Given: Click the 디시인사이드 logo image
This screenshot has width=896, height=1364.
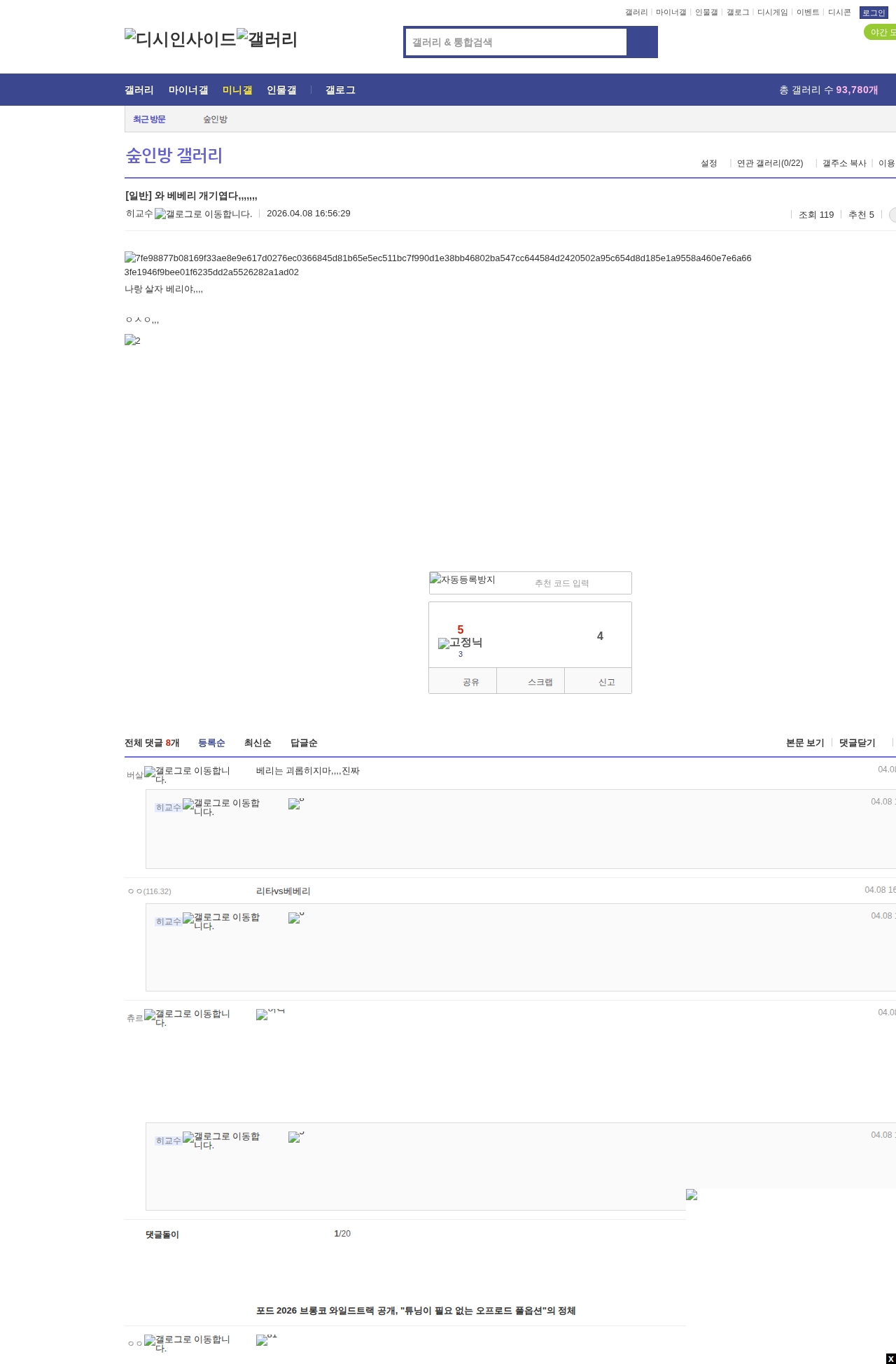Looking at the screenshot, I should pos(181,39).
